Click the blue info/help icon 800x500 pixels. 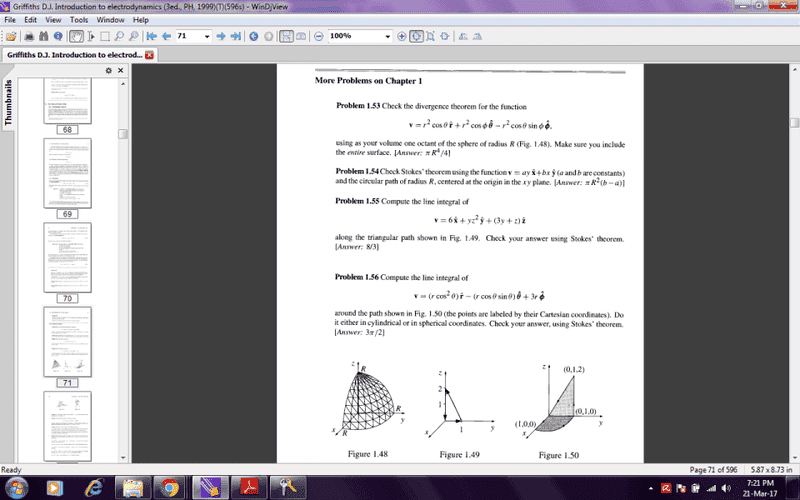(58, 36)
